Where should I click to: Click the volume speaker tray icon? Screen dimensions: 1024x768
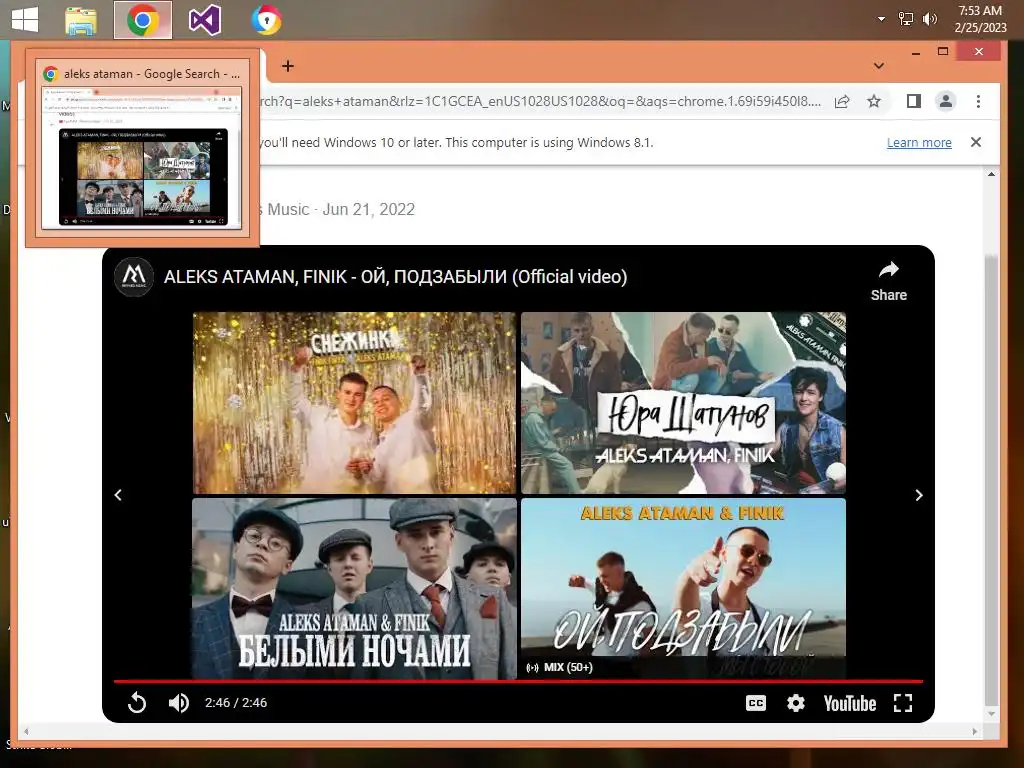pyautogui.click(x=929, y=19)
